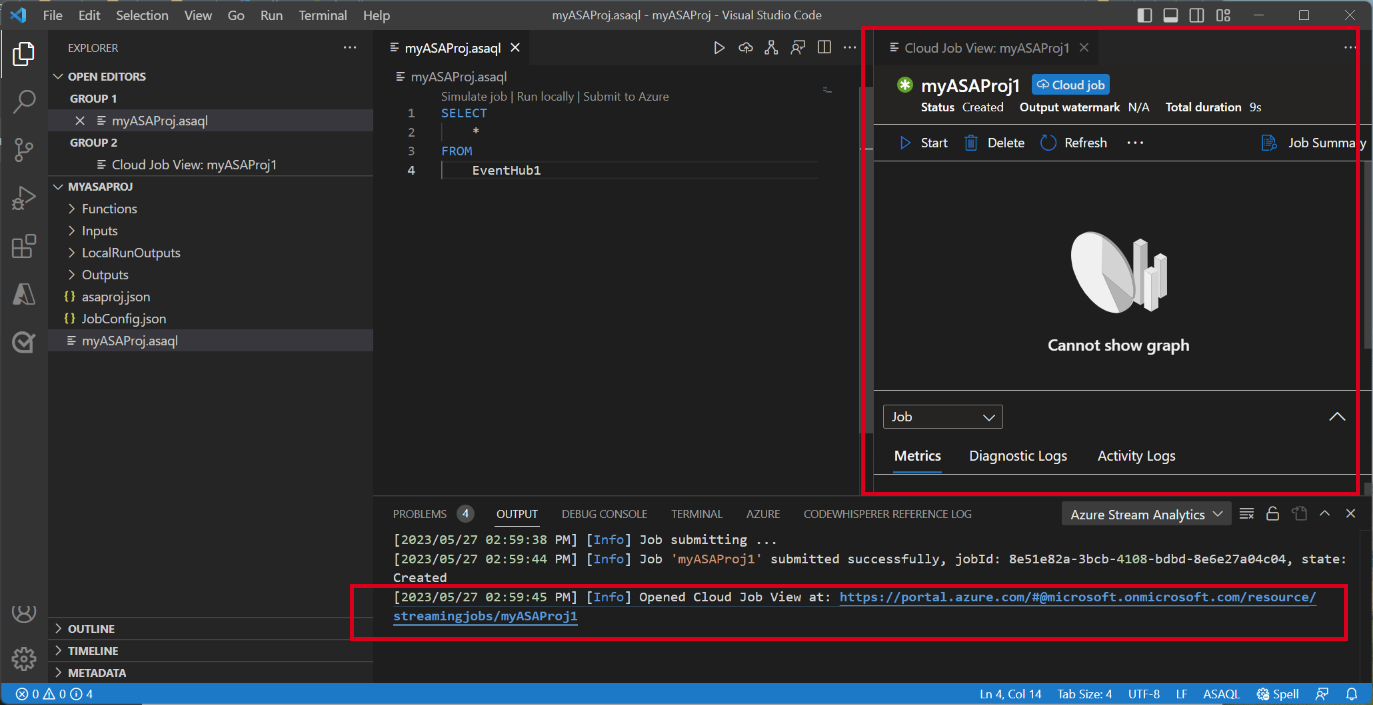Viewport: 1373px width, 705px height.
Task: Clear the Output panel contents
Action: [x=1246, y=512]
